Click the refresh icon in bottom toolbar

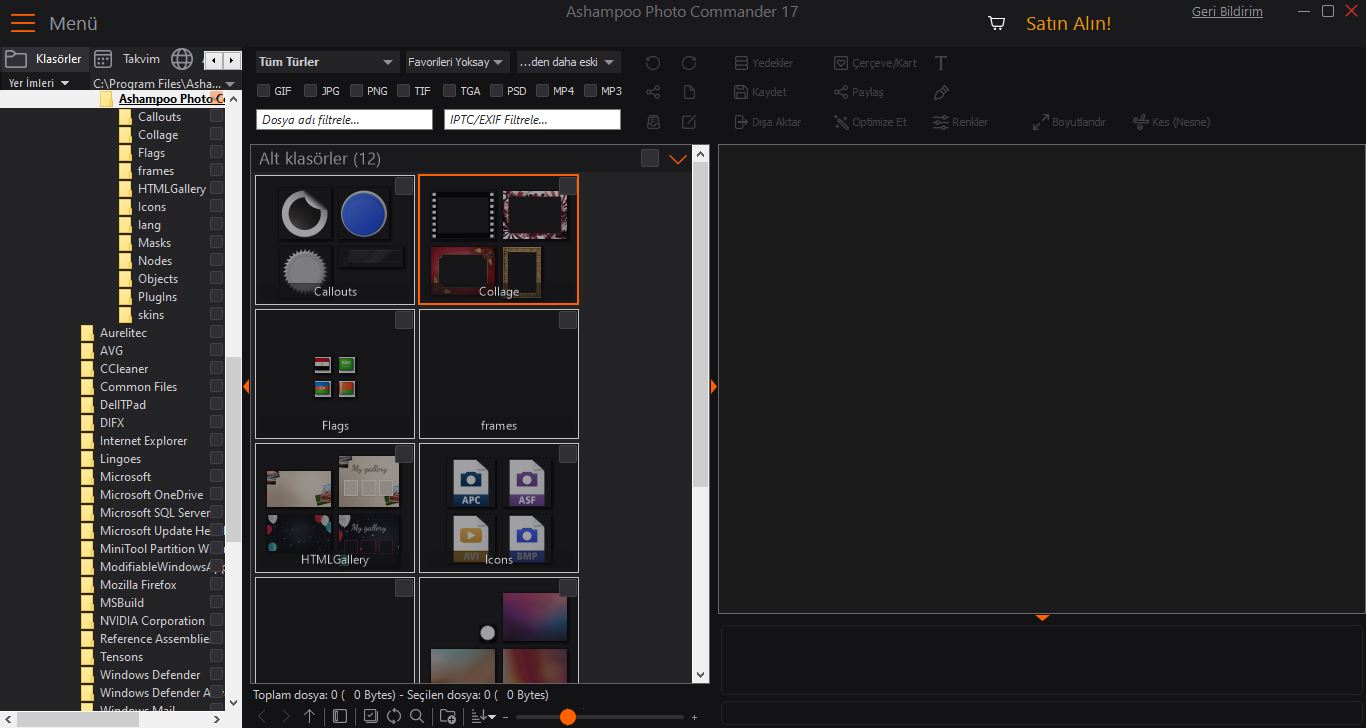394,716
